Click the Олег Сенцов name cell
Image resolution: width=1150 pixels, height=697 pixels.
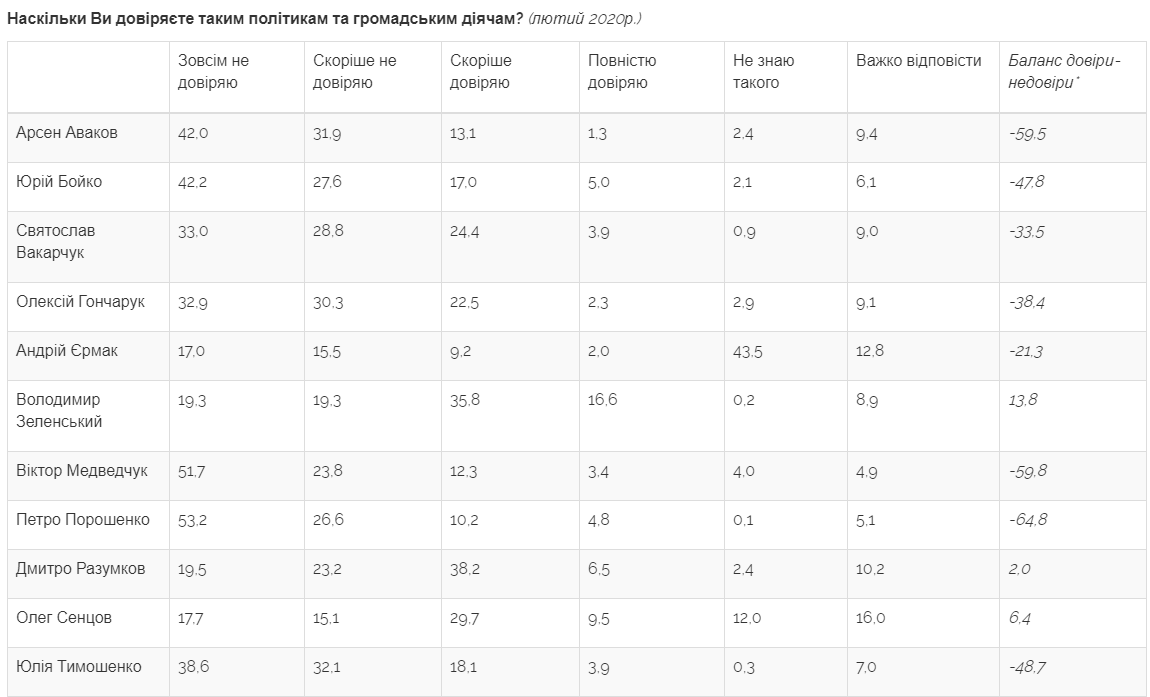click(64, 617)
